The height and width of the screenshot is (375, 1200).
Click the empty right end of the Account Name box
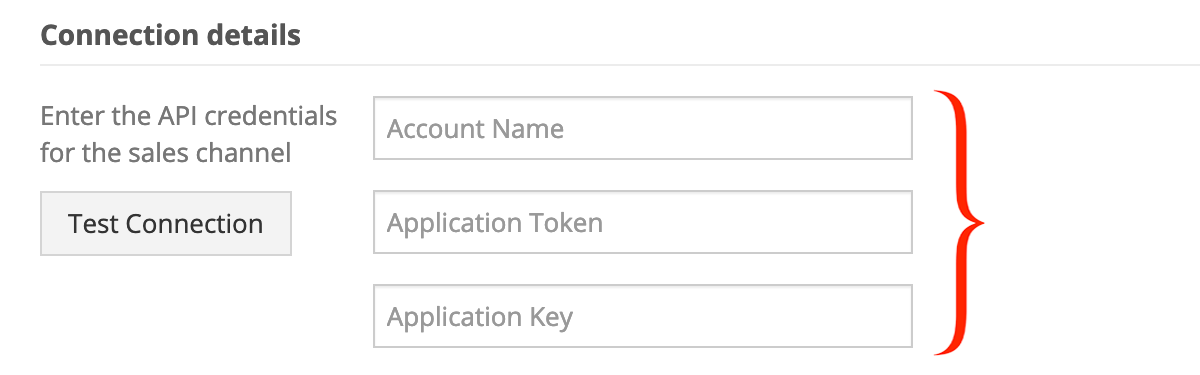[850, 128]
